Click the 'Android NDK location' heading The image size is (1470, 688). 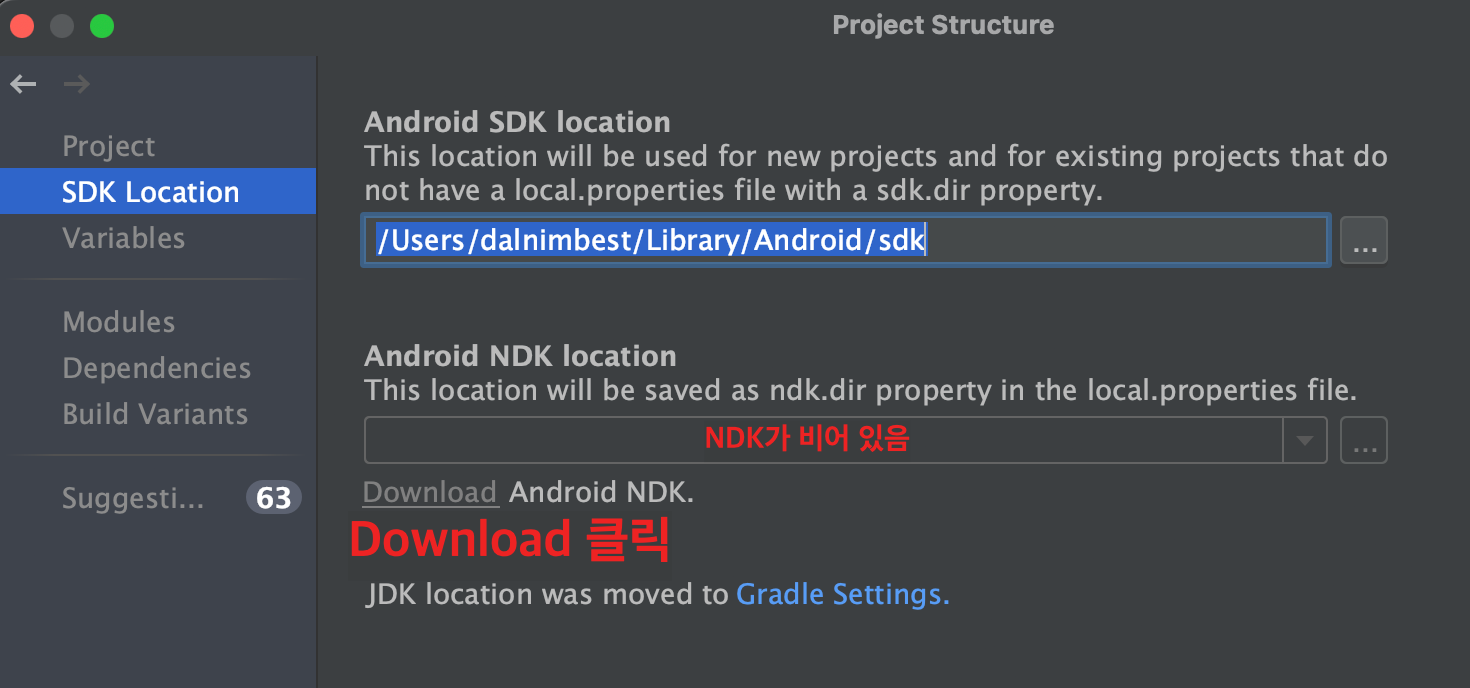pyautogui.click(x=520, y=356)
